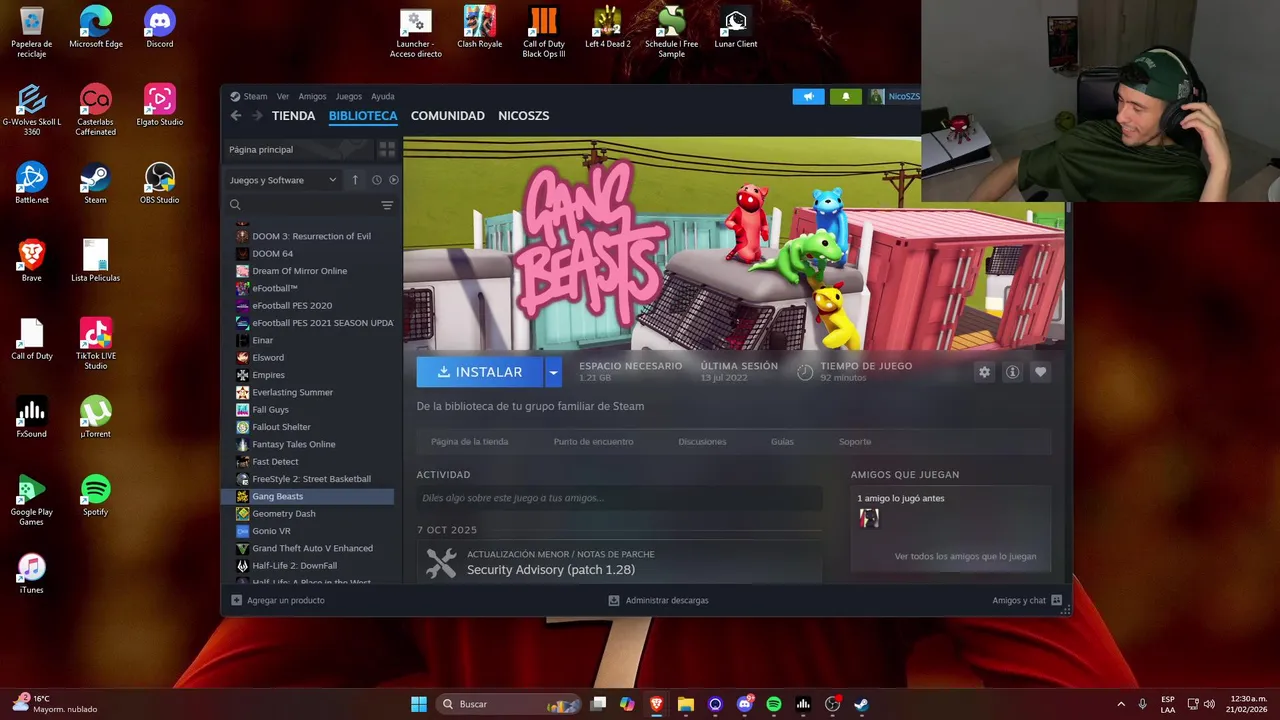1280x720 pixels.
Task: Show recent games via clock icon
Action: 376,180
